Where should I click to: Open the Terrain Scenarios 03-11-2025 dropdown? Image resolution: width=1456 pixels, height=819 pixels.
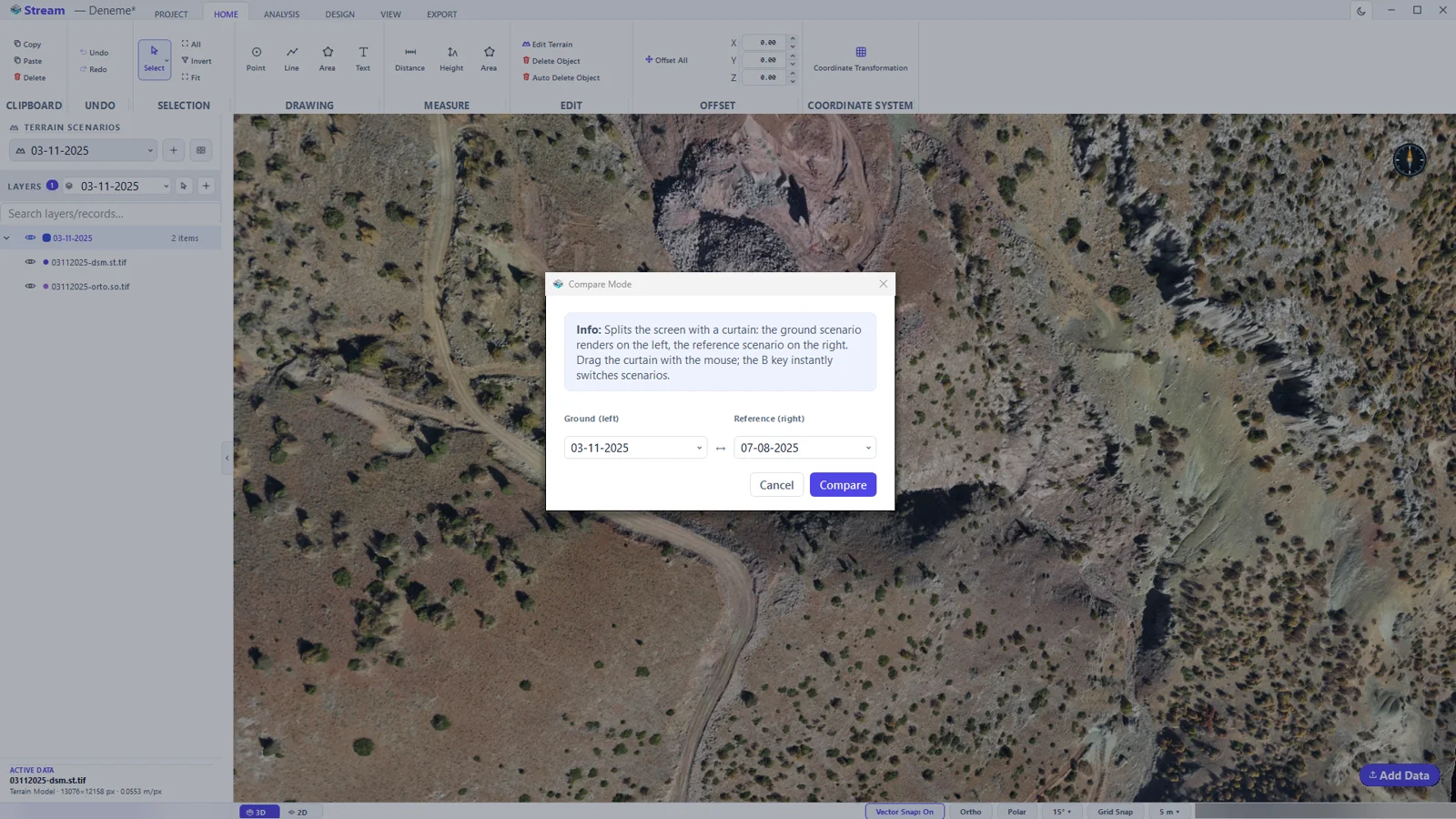84,150
